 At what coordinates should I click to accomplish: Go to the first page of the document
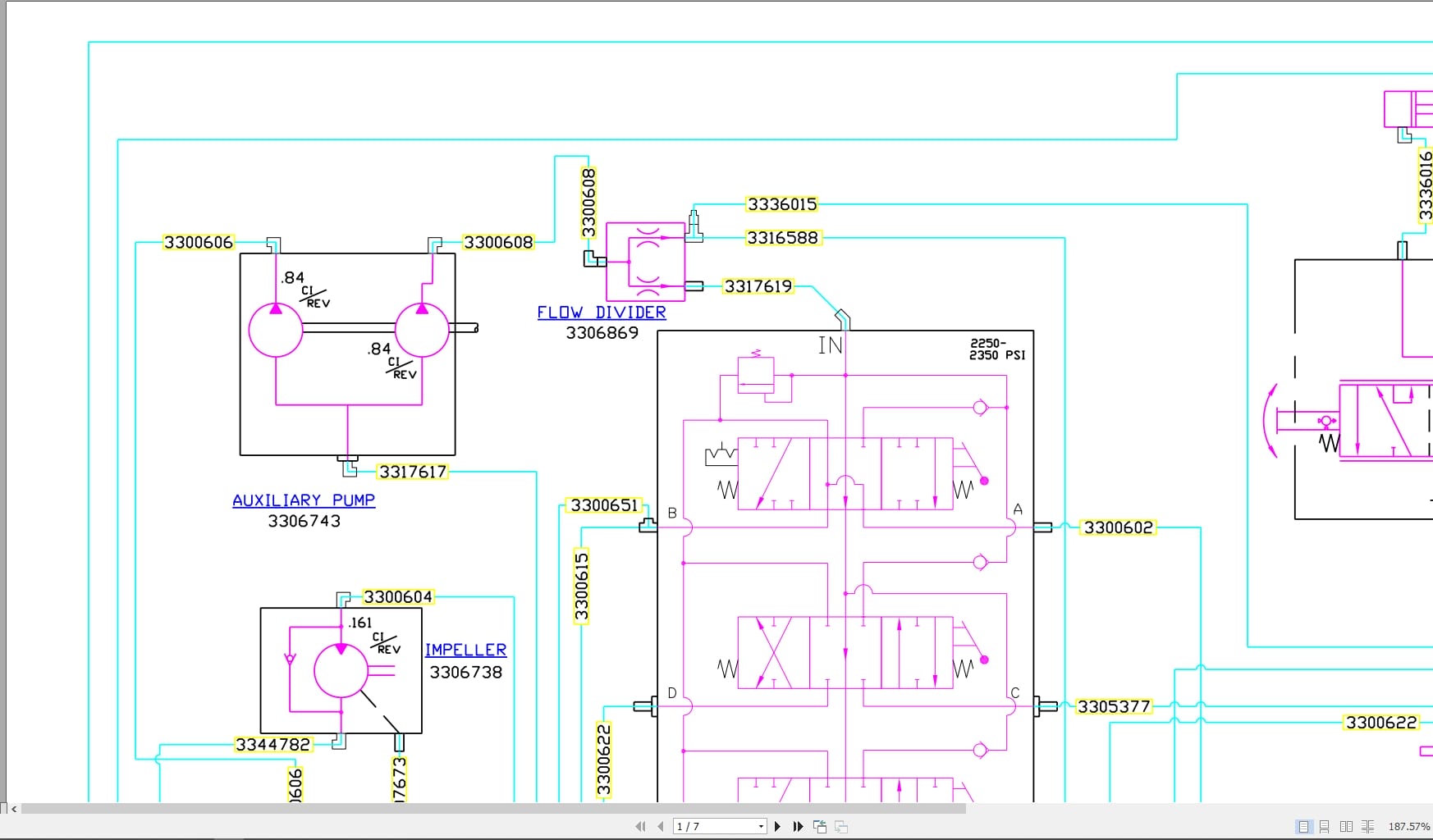[x=640, y=826]
